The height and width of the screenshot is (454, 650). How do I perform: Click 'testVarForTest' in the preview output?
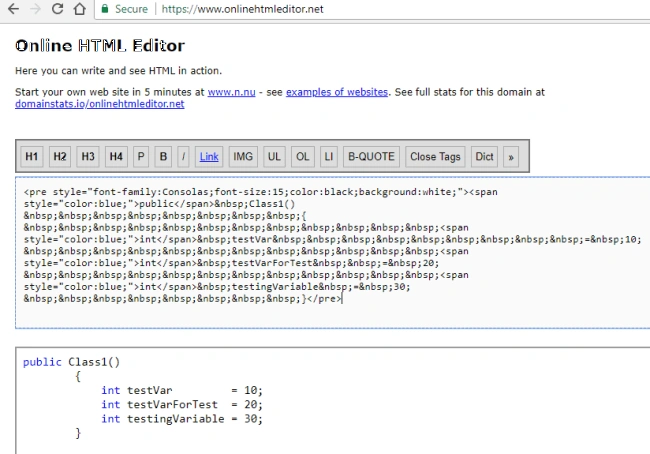172,405
